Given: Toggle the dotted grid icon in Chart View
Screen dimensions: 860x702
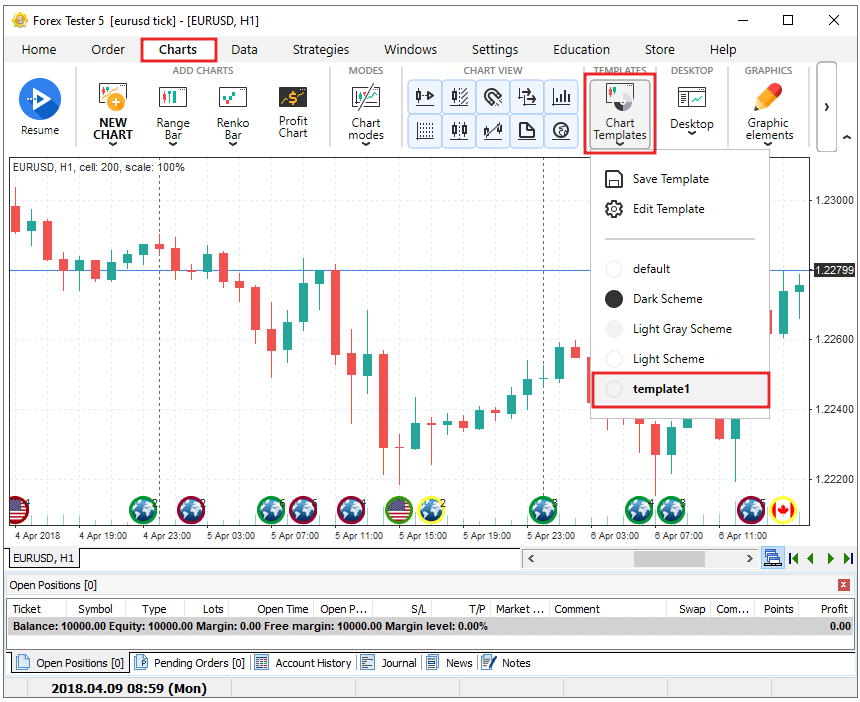Looking at the screenshot, I should (425, 130).
